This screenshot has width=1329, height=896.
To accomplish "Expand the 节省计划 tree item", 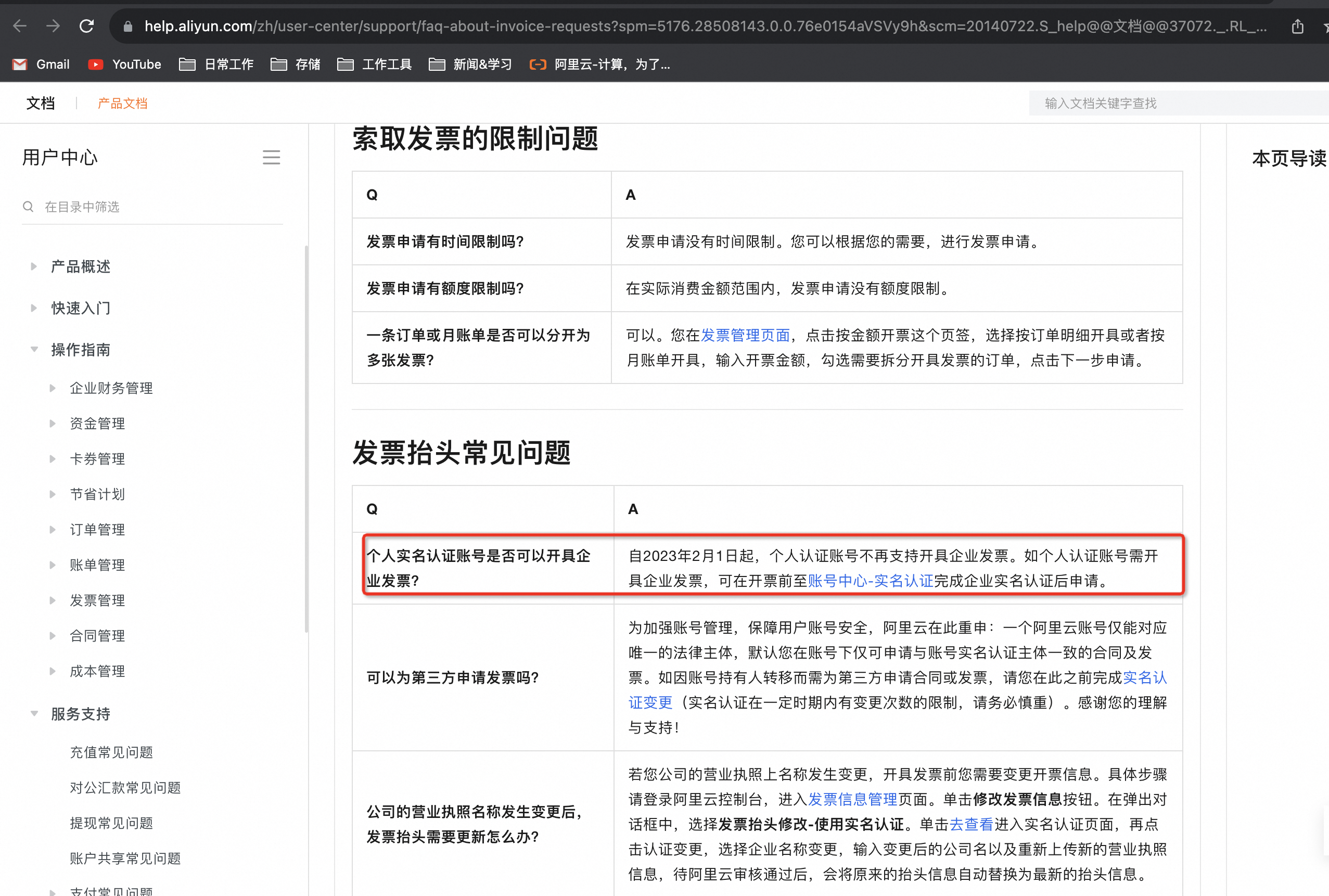I will click(53, 494).
